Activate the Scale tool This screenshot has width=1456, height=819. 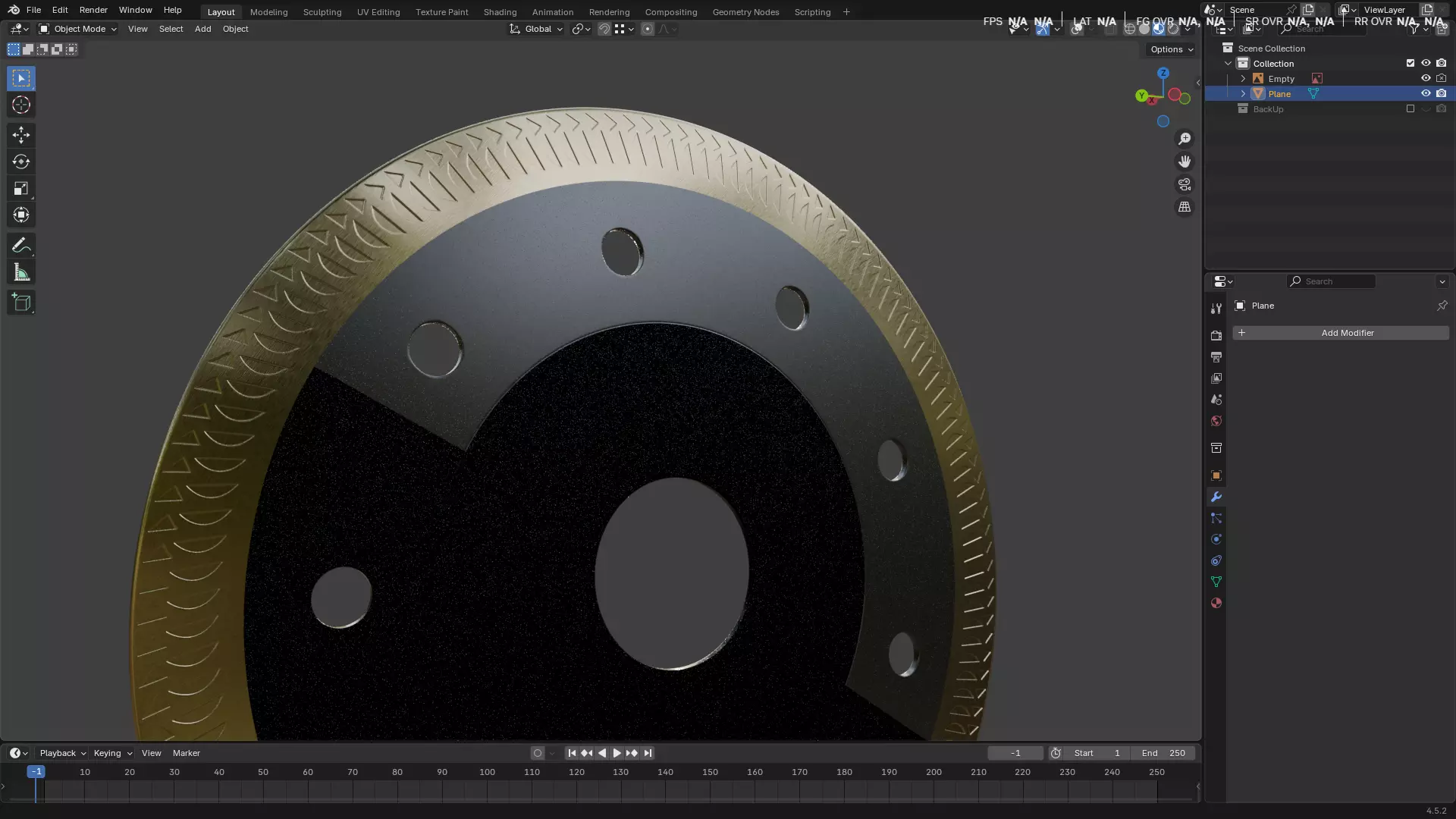(x=21, y=188)
